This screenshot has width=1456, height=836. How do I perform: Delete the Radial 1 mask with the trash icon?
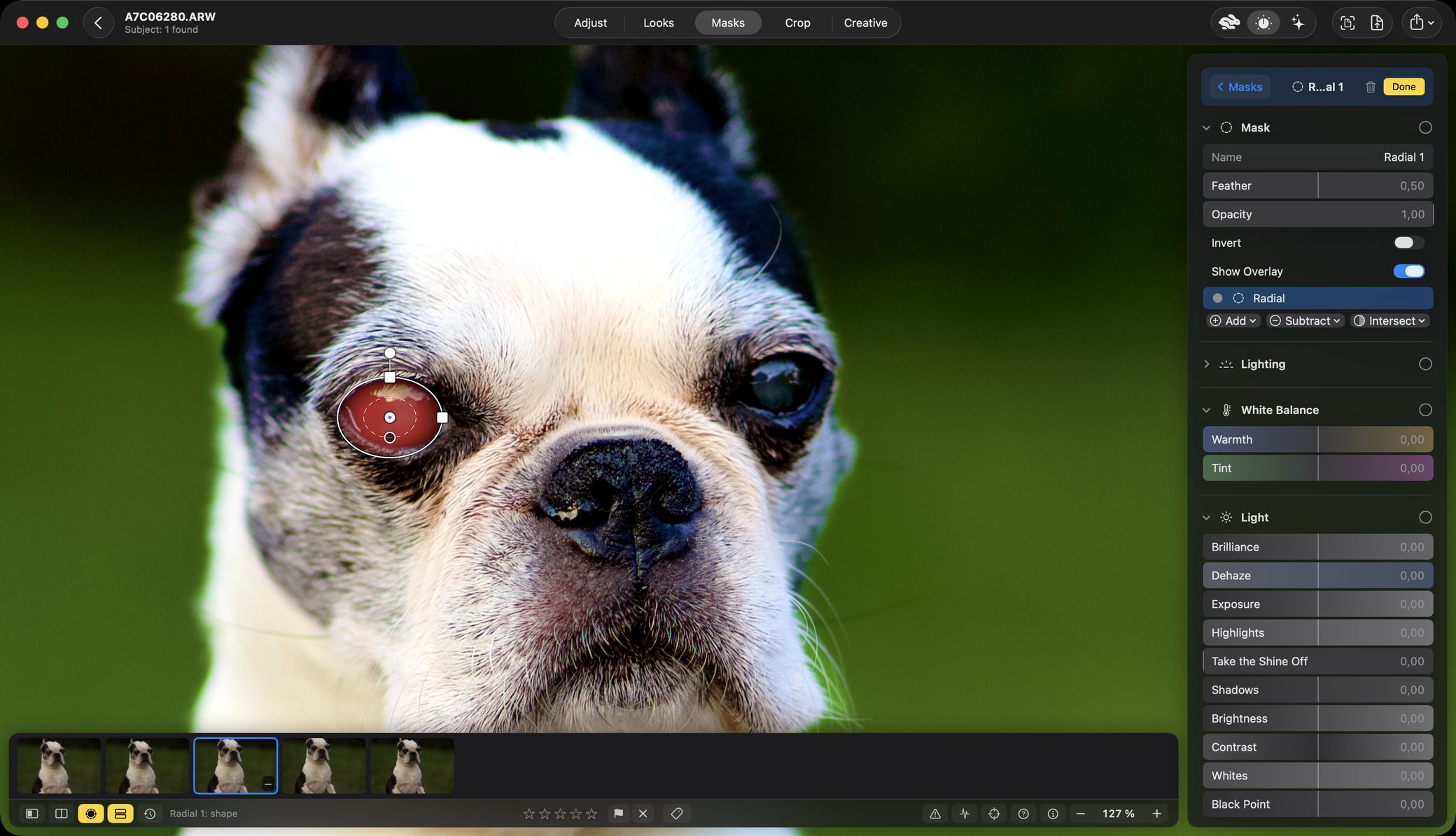tap(1371, 87)
